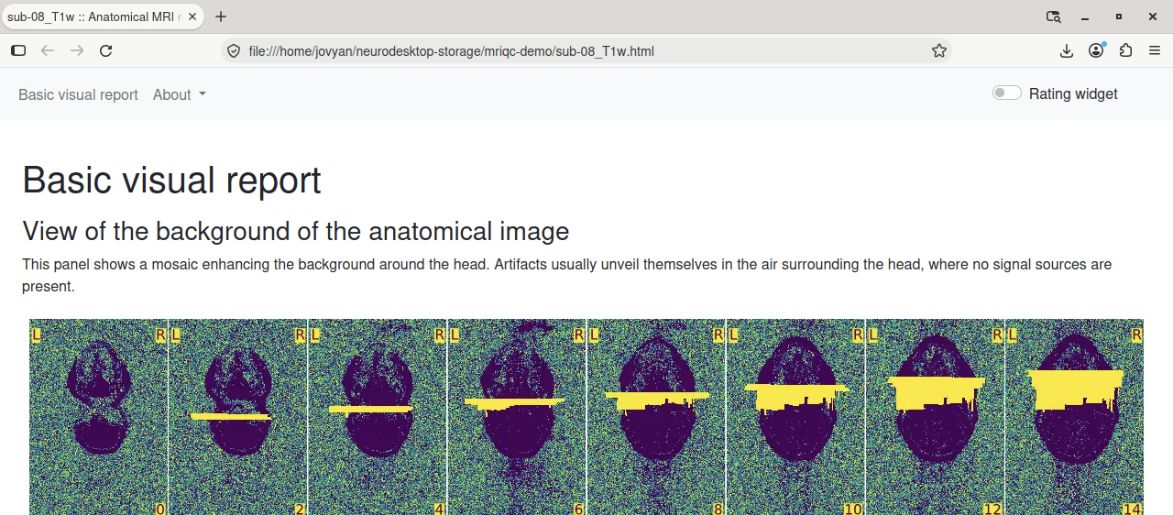Open a new tab with plus button
Image resolution: width=1173 pixels, height=515 pixels.
pos(221,16)
